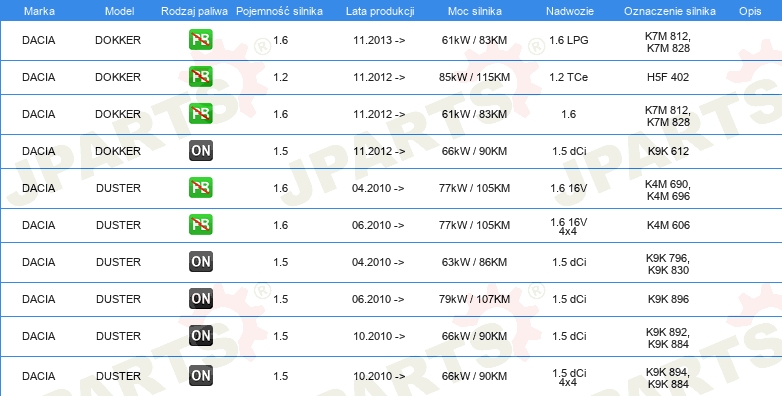Viewport: 782px width, 396px height.
Task: Click the Opis column header
Action: click(750, 11)
